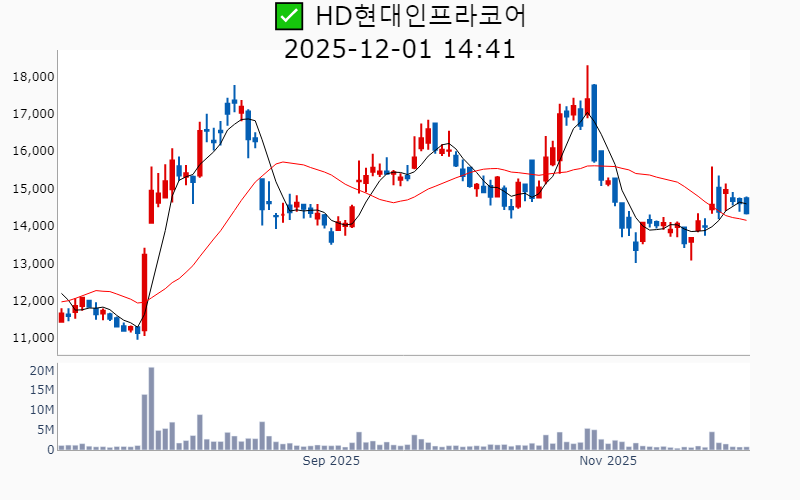Screen dimensions: 800x500
Task: Select the 16,000 price axis label
Action: pos(34,151)
